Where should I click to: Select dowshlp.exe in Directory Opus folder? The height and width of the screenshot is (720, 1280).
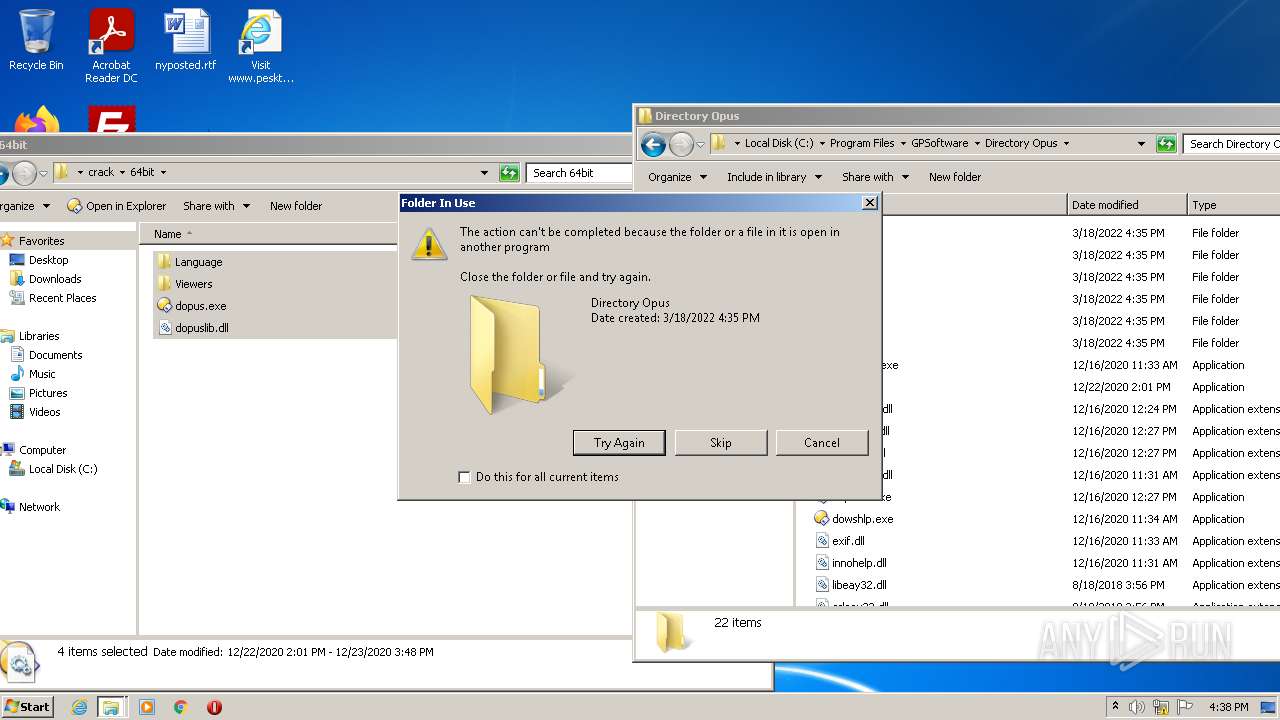point(862,519)
